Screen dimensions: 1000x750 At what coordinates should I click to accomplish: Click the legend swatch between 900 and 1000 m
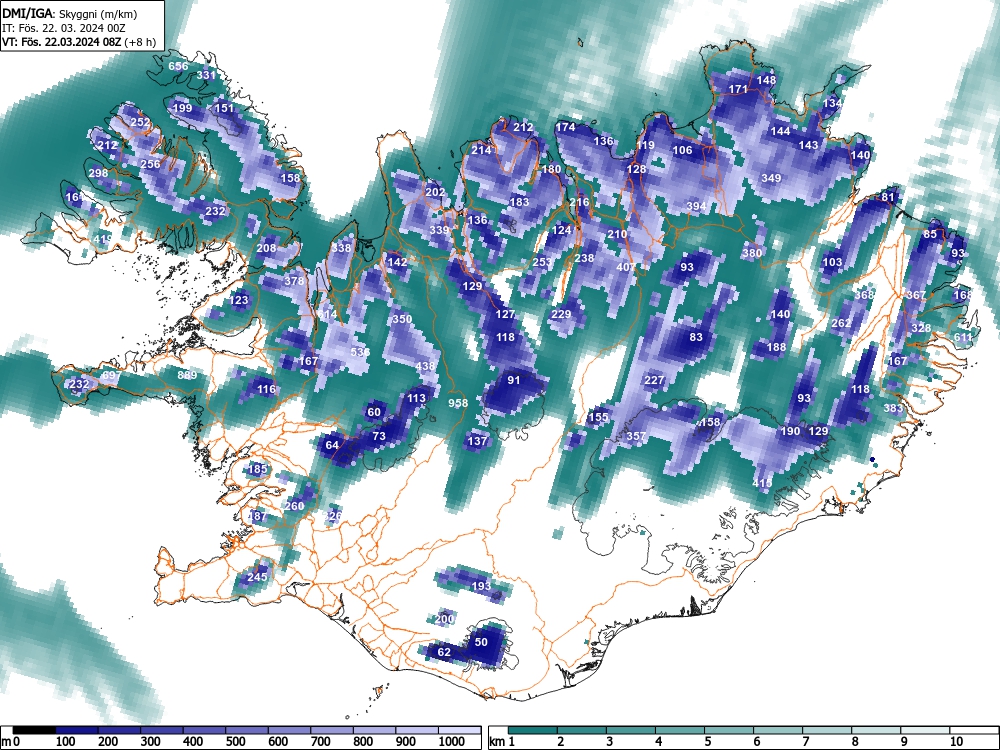[417, 730]
